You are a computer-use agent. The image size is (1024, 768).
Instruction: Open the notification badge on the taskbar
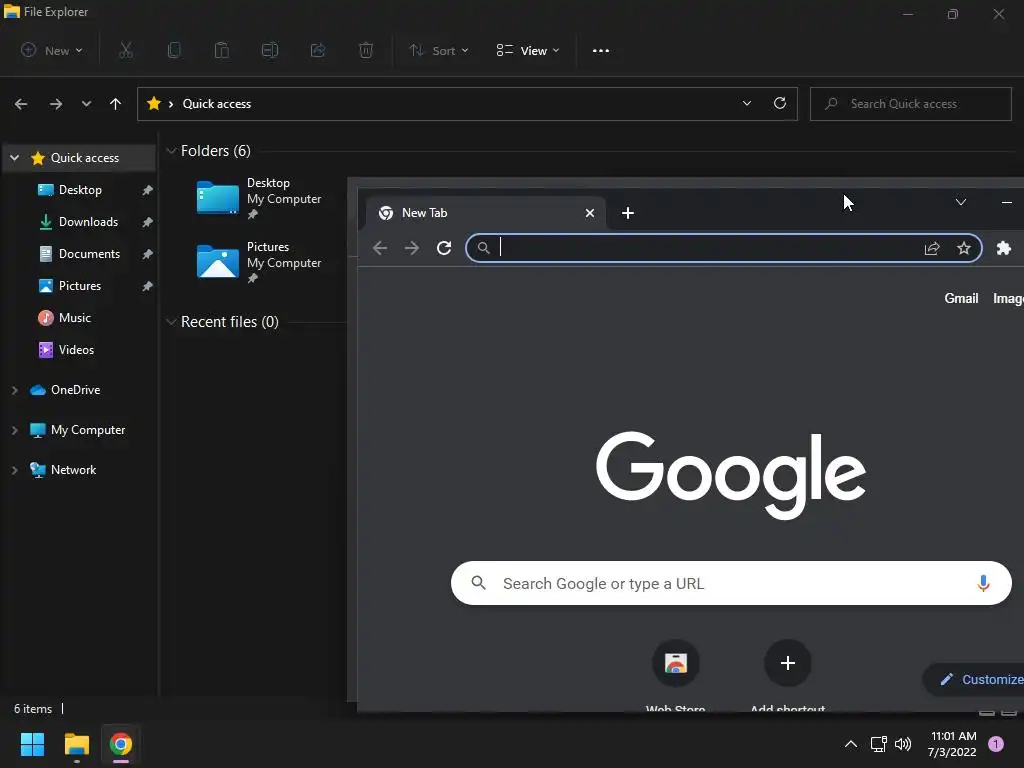pos(996,744)
